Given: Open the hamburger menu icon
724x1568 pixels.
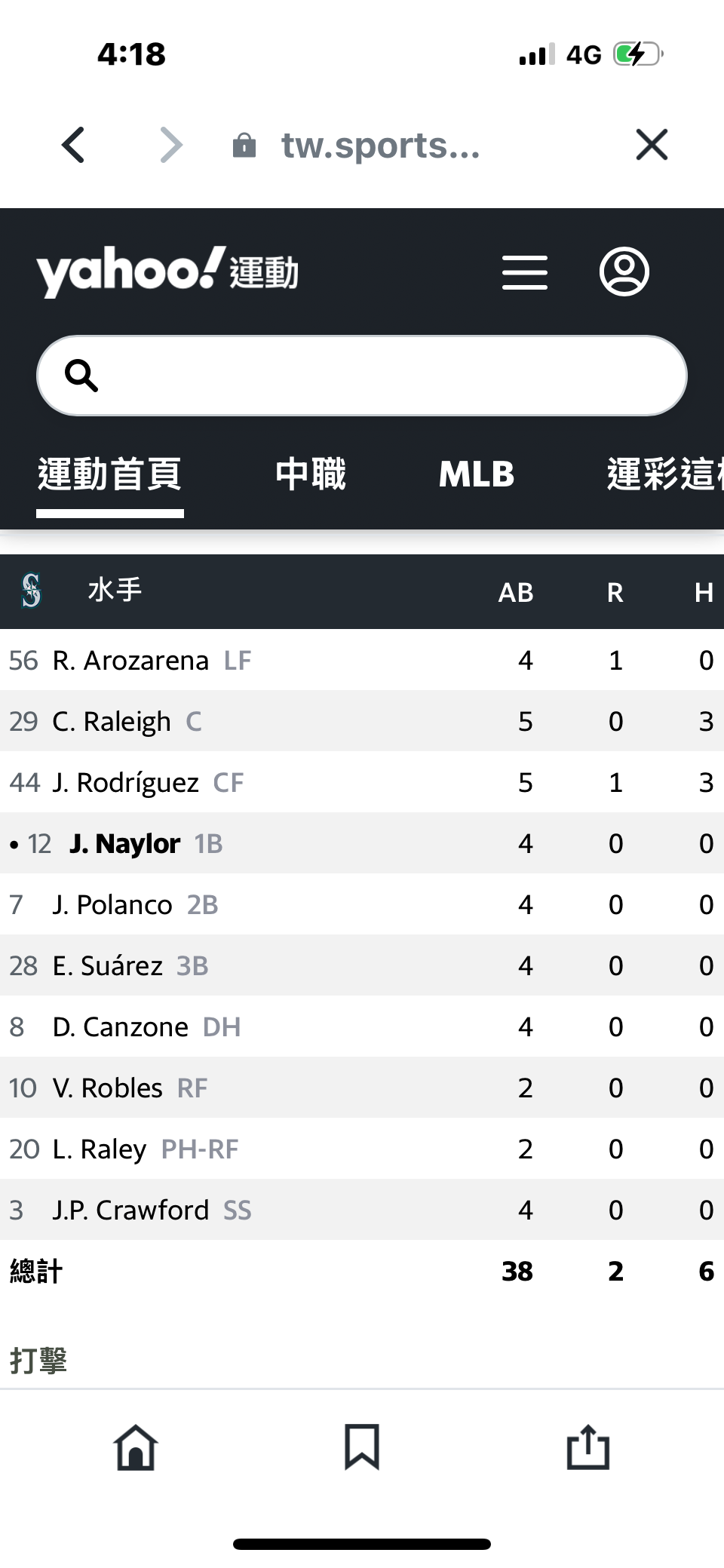Looking at the screenshot, I should pos(525,272).
